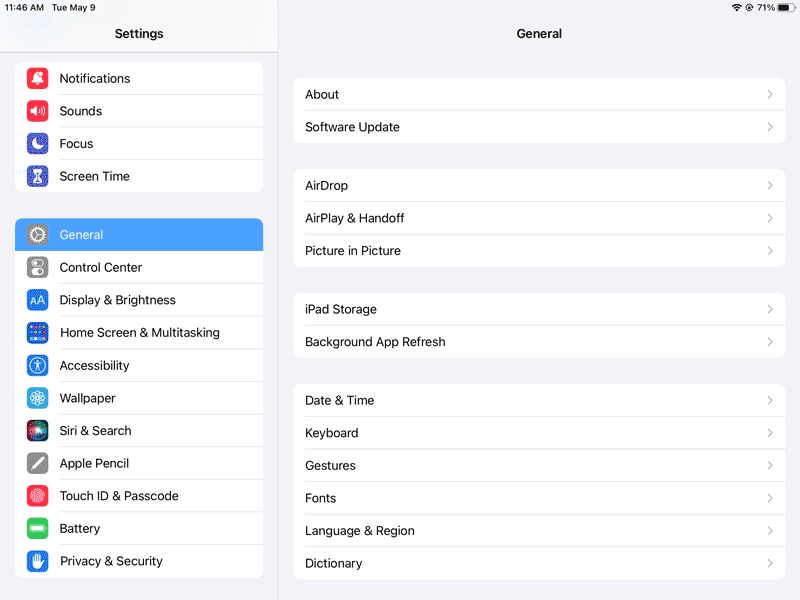Tap the Siri & Search icon
The width and height of the screenshot is (800, 600).
tap(37, 431)
